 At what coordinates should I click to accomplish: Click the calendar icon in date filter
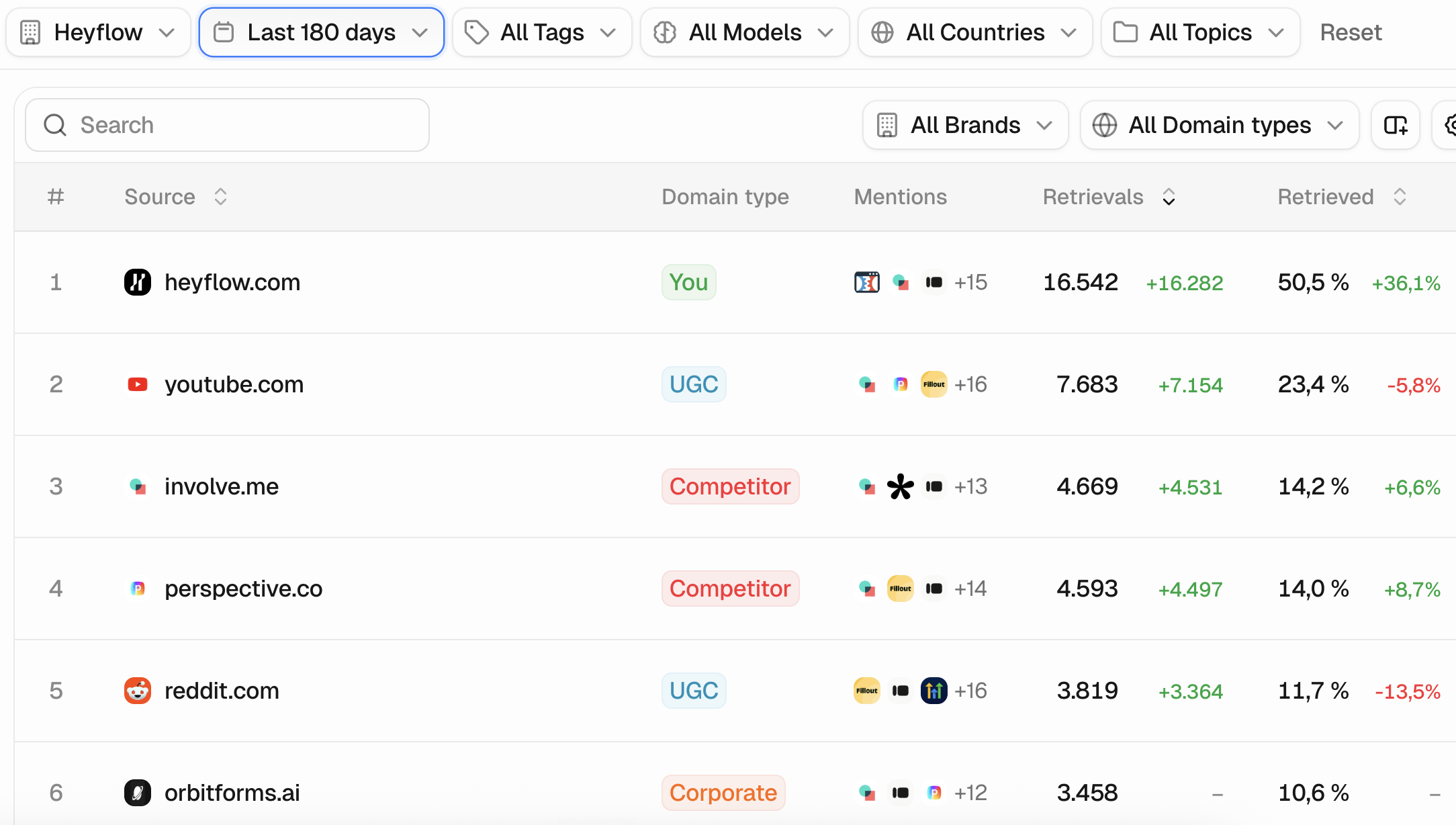click(224, 32)
